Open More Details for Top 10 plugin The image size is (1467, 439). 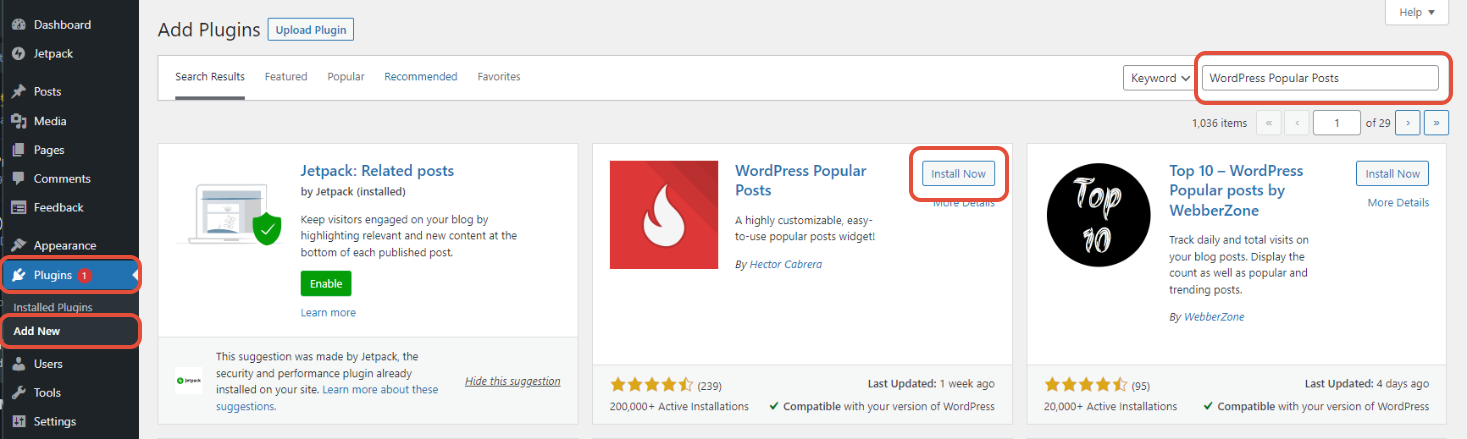point(1398,203)
